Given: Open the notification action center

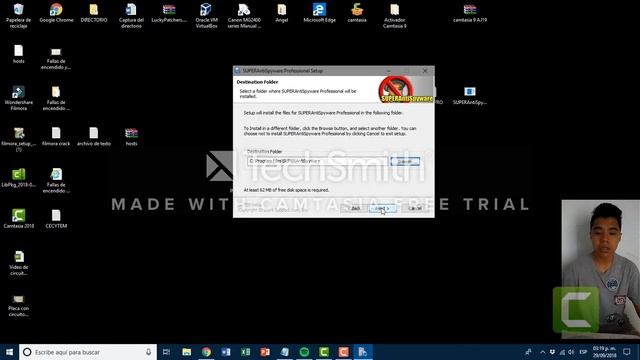Looking at the screenshot, I should pos(627,352).
